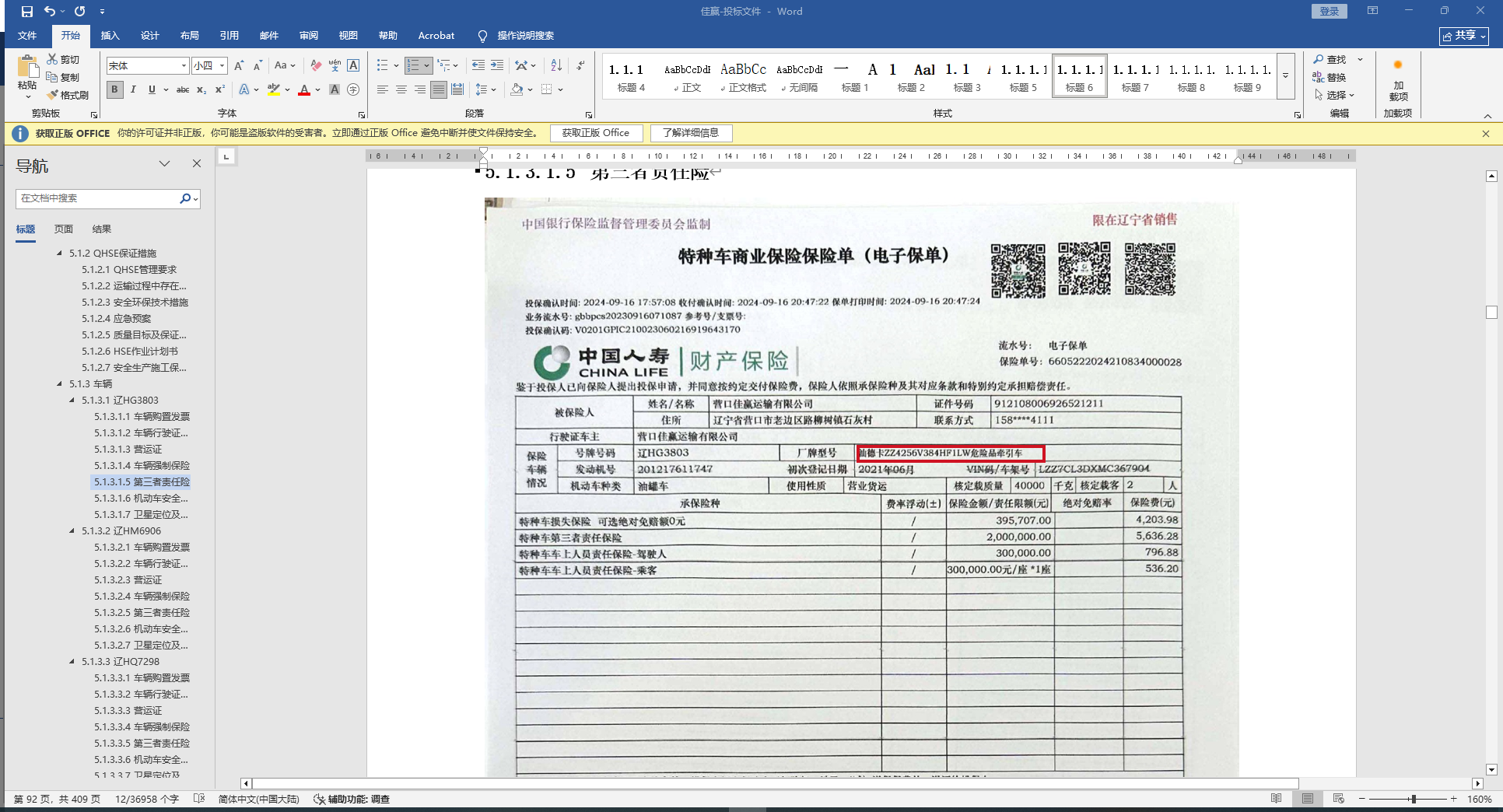The image size is (1503, 812).
Task: Click the 共享 share button
Action: click(x=1464, y=36)
